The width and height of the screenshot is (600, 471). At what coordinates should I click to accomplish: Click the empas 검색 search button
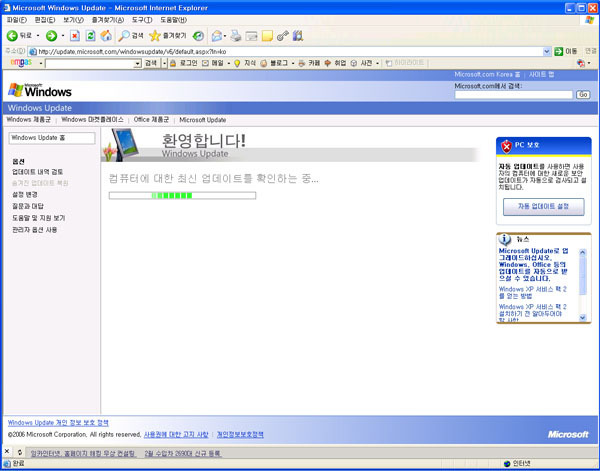tap(151, 63)
